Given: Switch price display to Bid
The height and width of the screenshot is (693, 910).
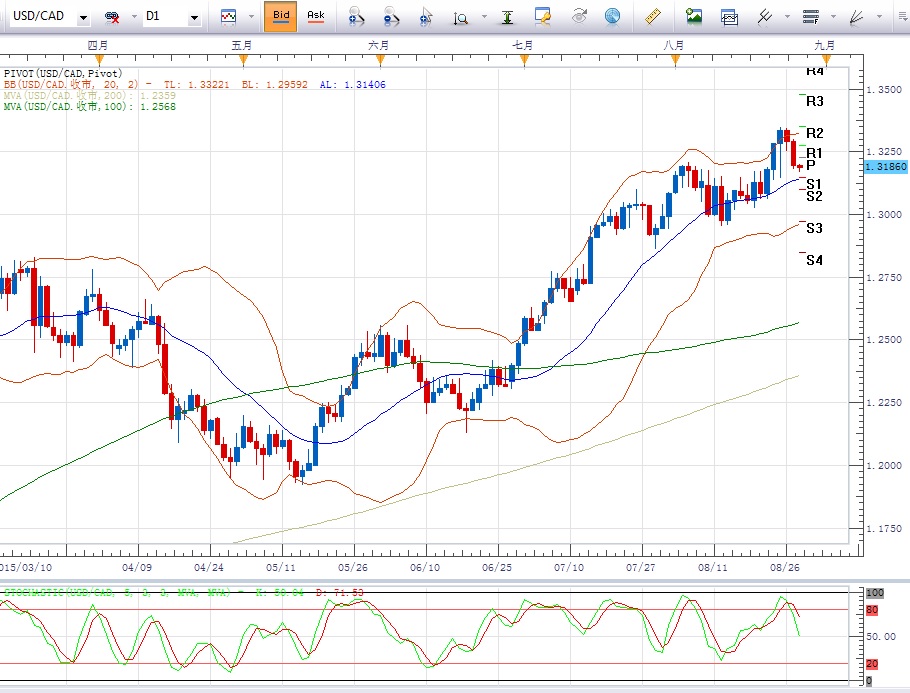Looking at the screenshot, I should (x=281, y=16).
